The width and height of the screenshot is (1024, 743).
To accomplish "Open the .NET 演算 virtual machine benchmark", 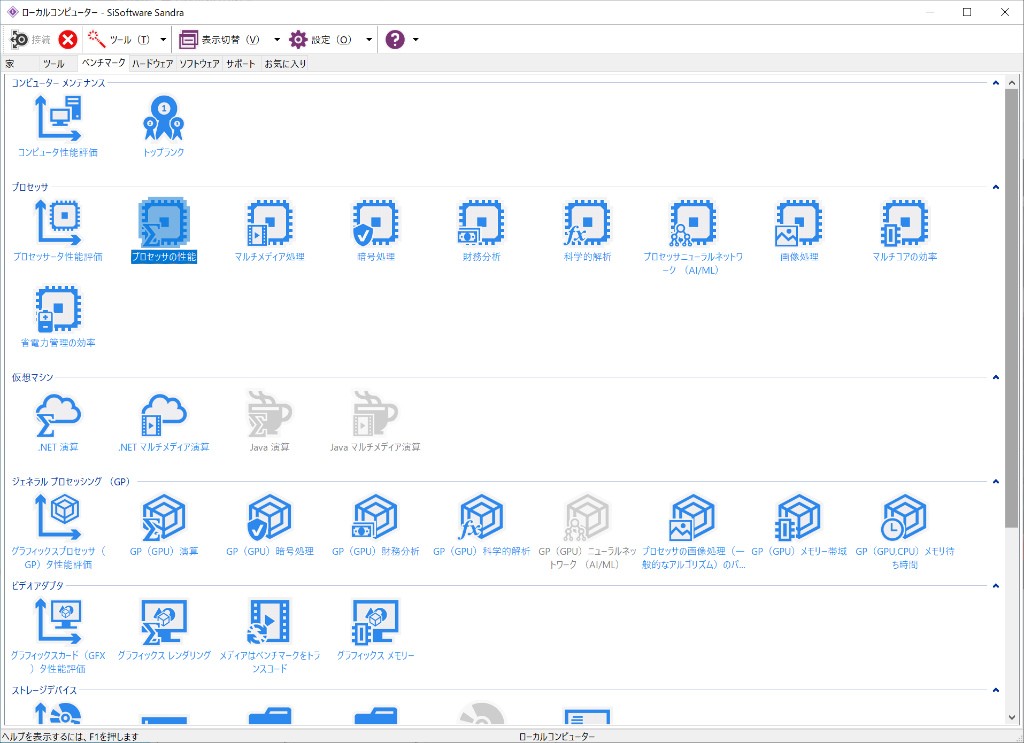I will (x=58, y=413).
